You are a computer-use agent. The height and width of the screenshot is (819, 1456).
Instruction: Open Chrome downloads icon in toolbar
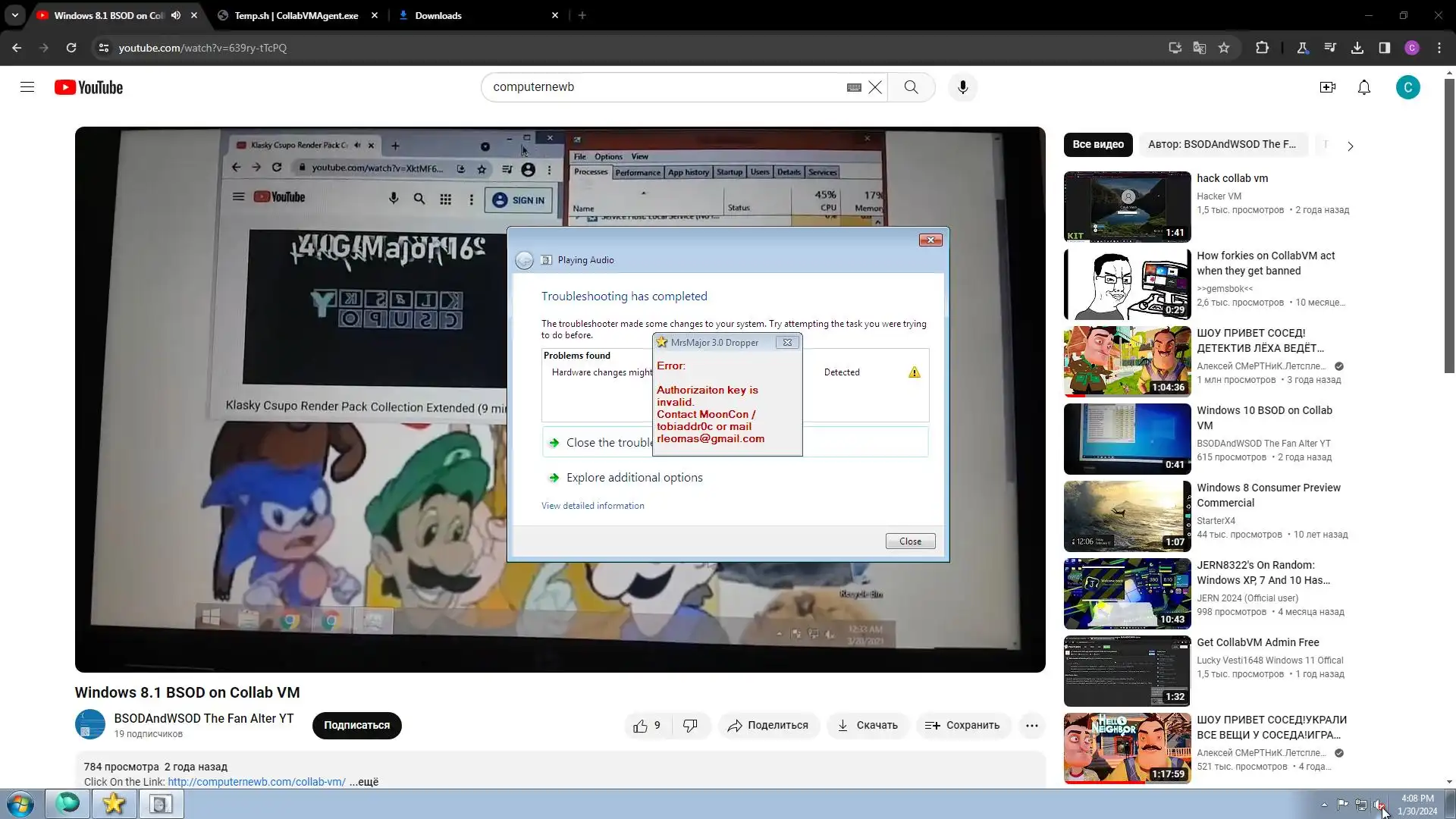(1357, 48)
